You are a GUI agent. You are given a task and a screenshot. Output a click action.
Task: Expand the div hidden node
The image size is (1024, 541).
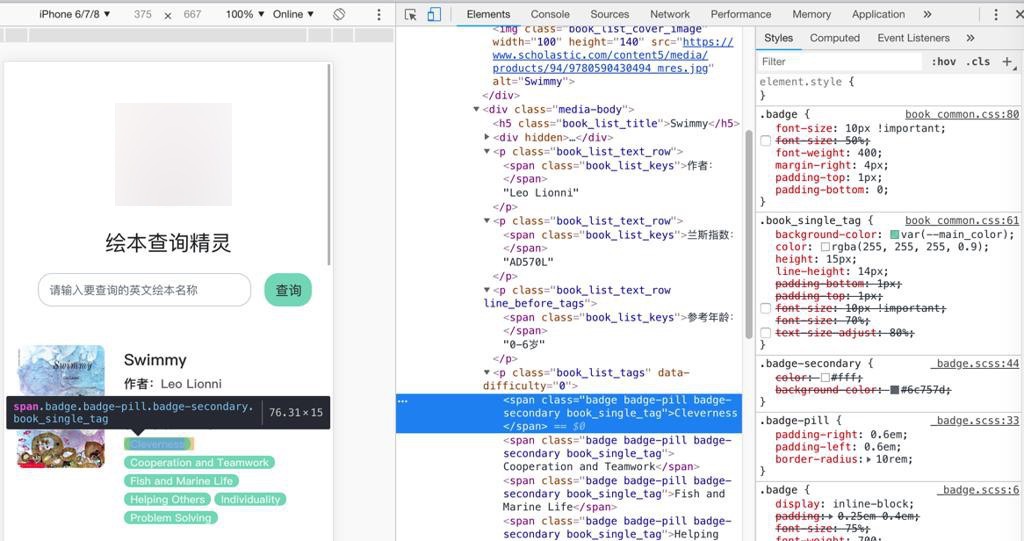click(487, 137)
